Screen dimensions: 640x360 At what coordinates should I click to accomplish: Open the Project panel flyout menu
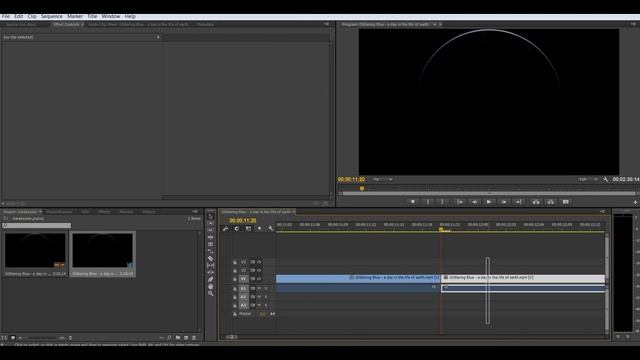[195, 211]
